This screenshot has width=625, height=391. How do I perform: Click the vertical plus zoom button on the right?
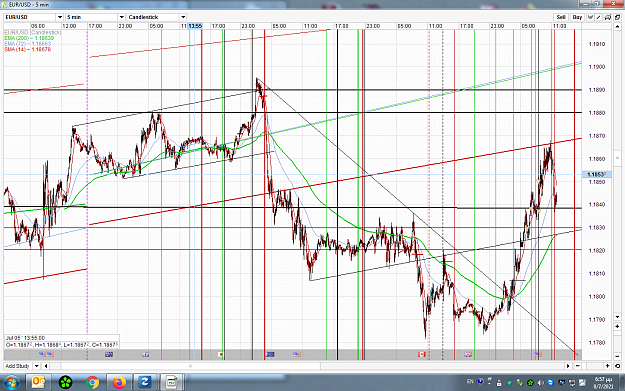(x=617, y=326)
